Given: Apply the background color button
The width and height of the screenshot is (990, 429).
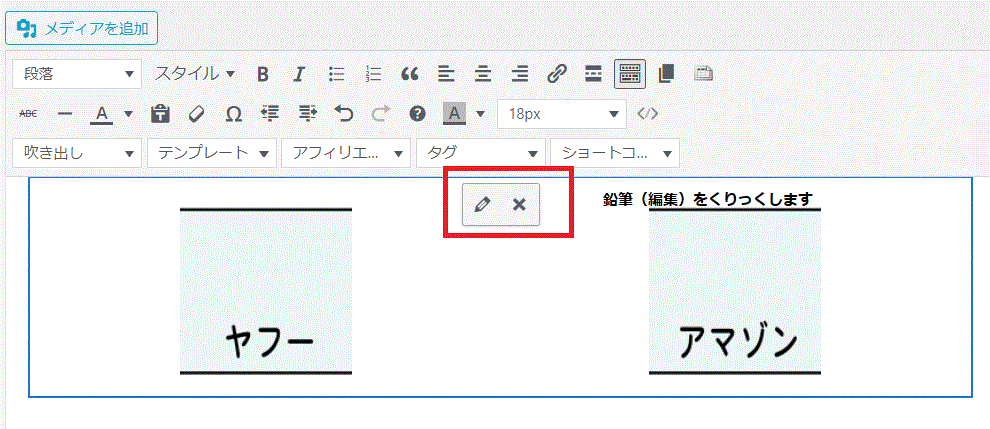Looking at the screenshot, I should [x=455, y=114].
